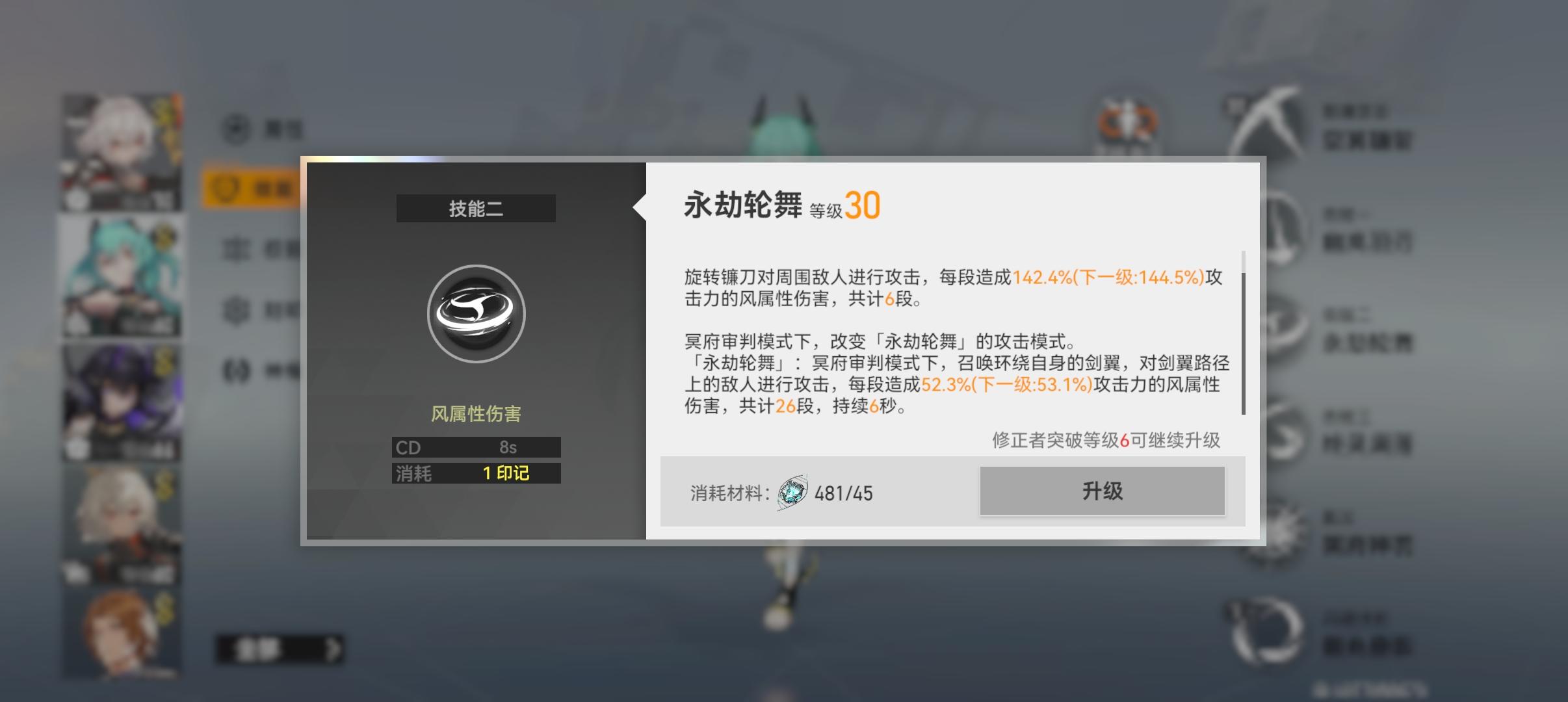Click the 修正者突破等级6可继续升级 notice text

tap(1106, 440)
